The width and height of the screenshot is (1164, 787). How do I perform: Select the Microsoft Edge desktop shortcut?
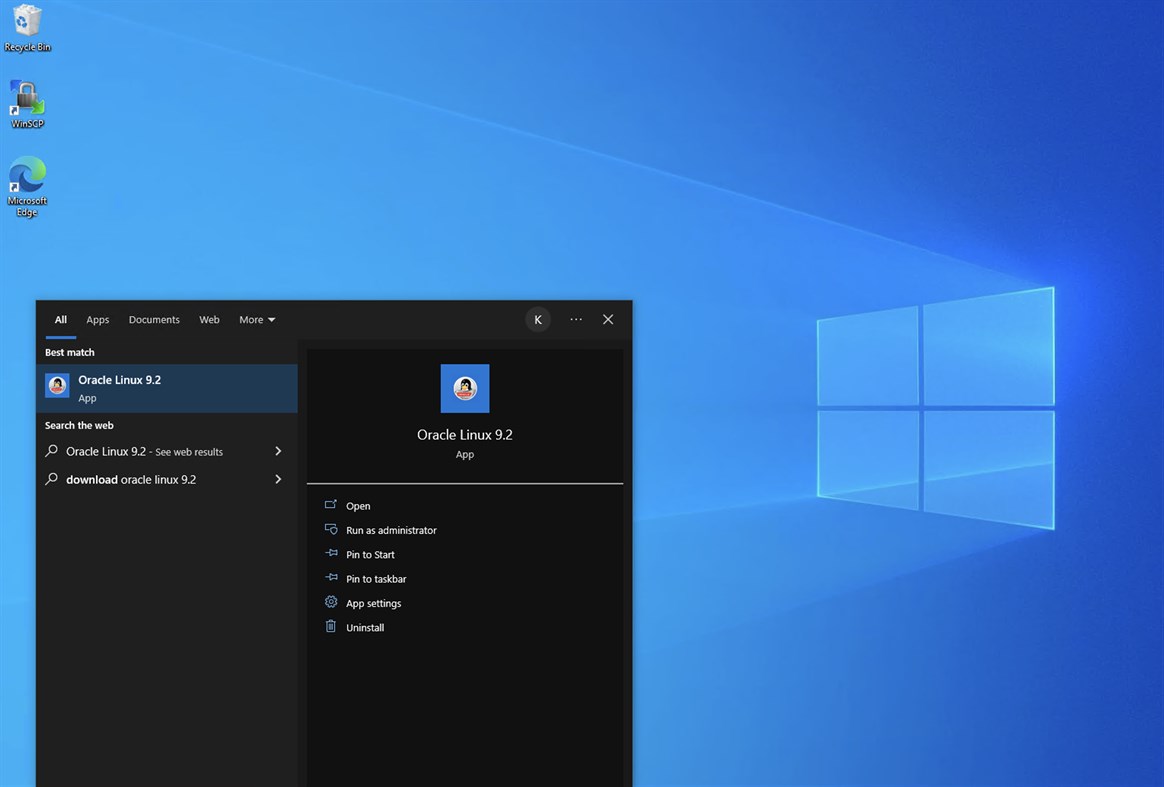pyautogui.click(x=27, y=186)
